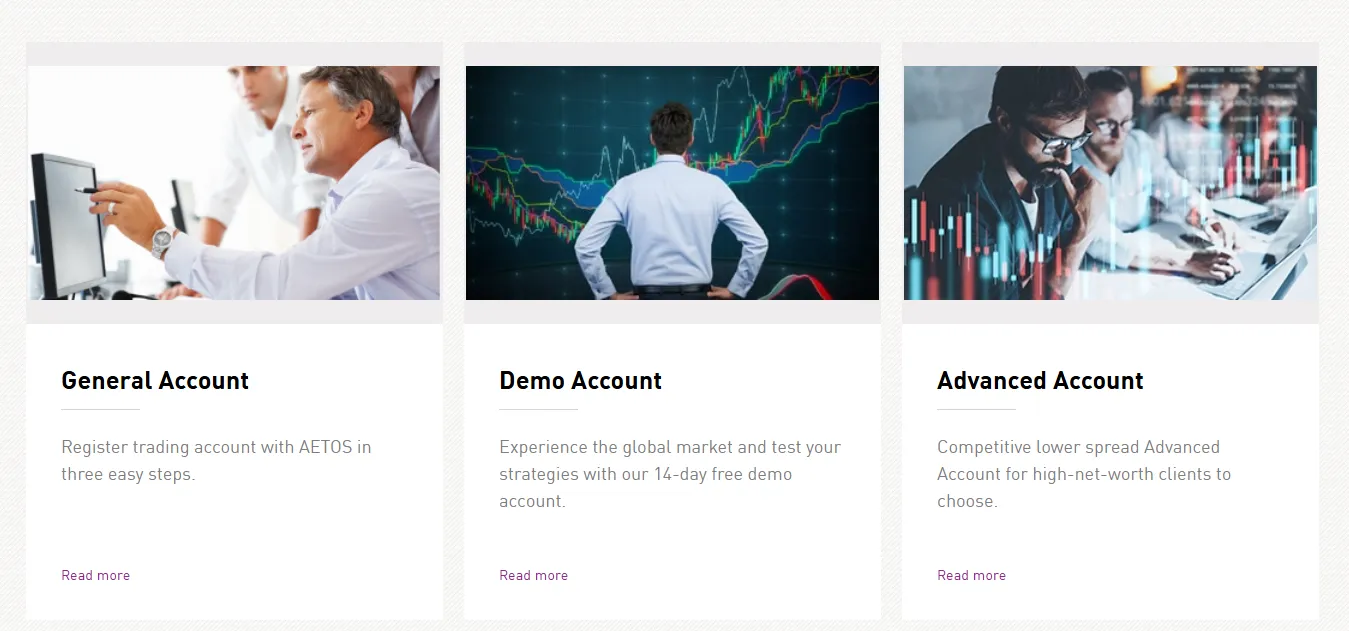Click Read more for Advanced Account

972,575
